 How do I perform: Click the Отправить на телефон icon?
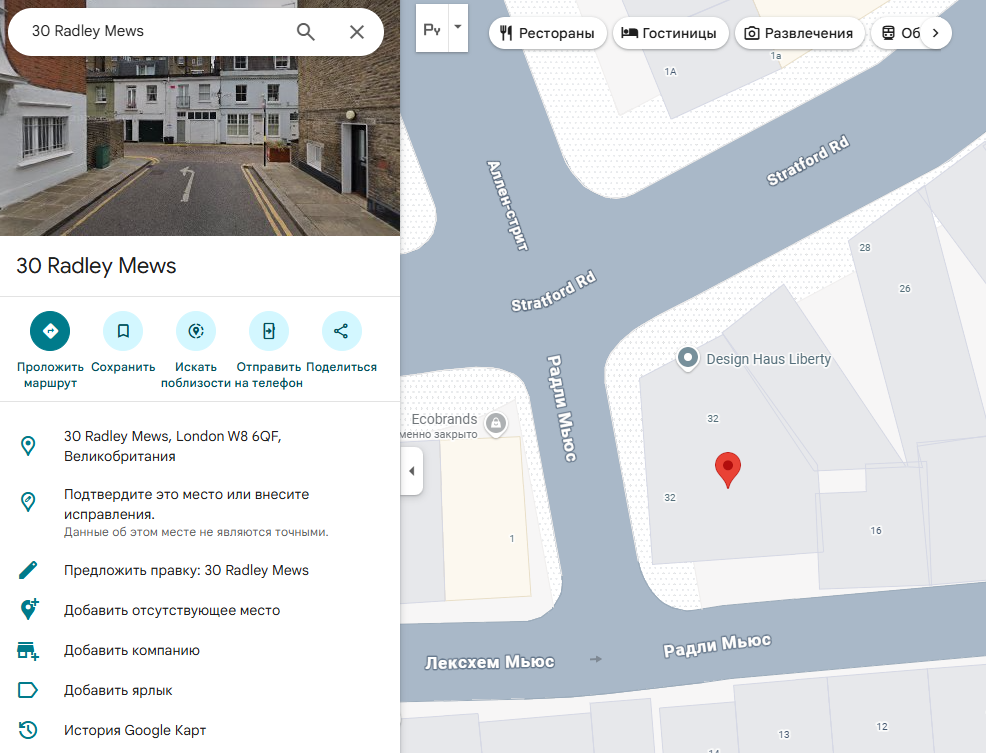tap(269, 331)
